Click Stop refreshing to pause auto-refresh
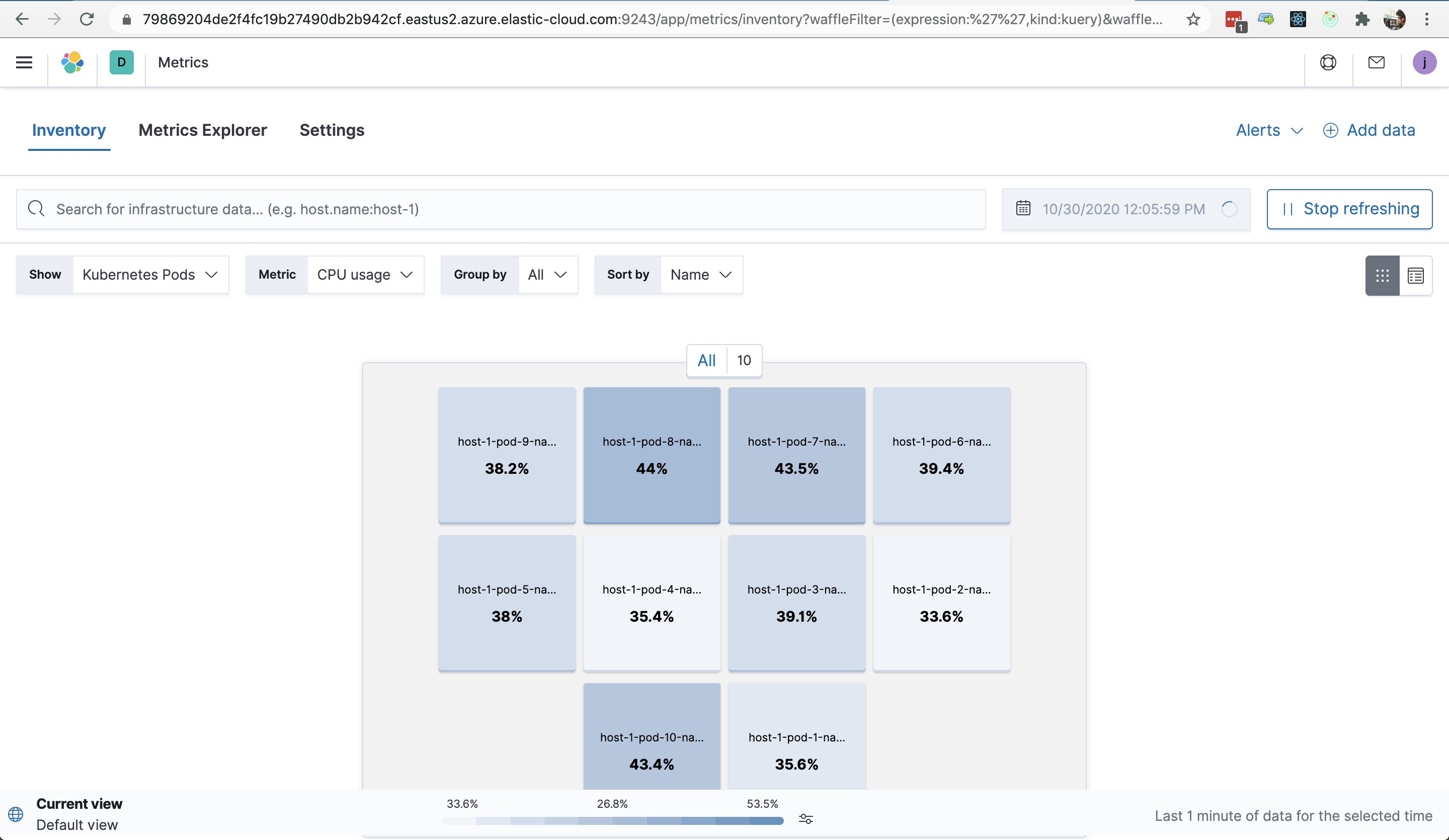 pyautogui.click(x=1349, y=209)
